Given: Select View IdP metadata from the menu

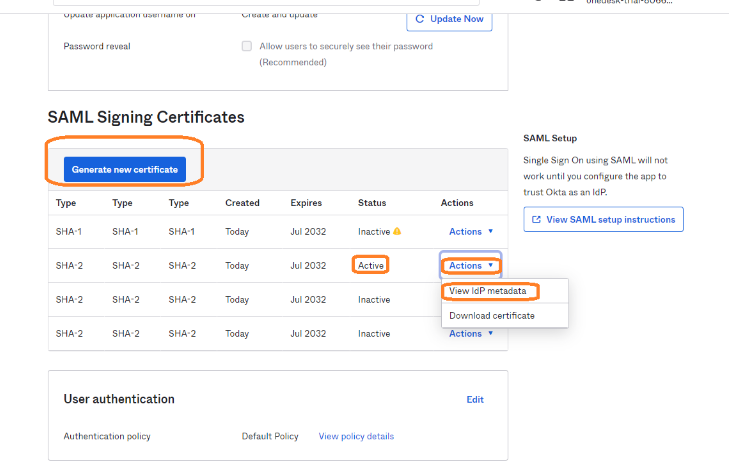Looking at the screenshot, I should tap(490, 291).
